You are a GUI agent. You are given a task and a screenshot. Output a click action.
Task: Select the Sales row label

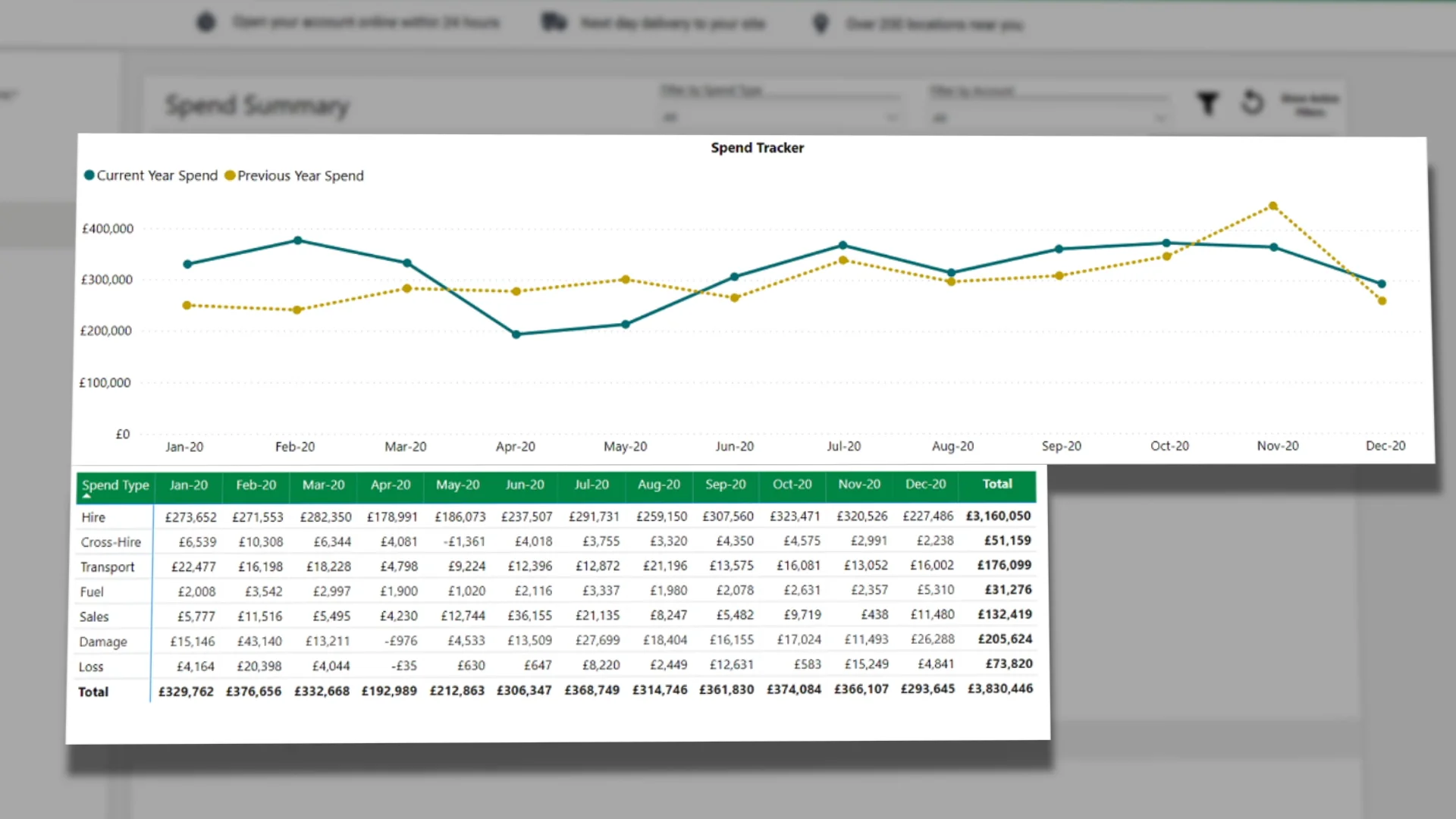click(x=94, y=617)
